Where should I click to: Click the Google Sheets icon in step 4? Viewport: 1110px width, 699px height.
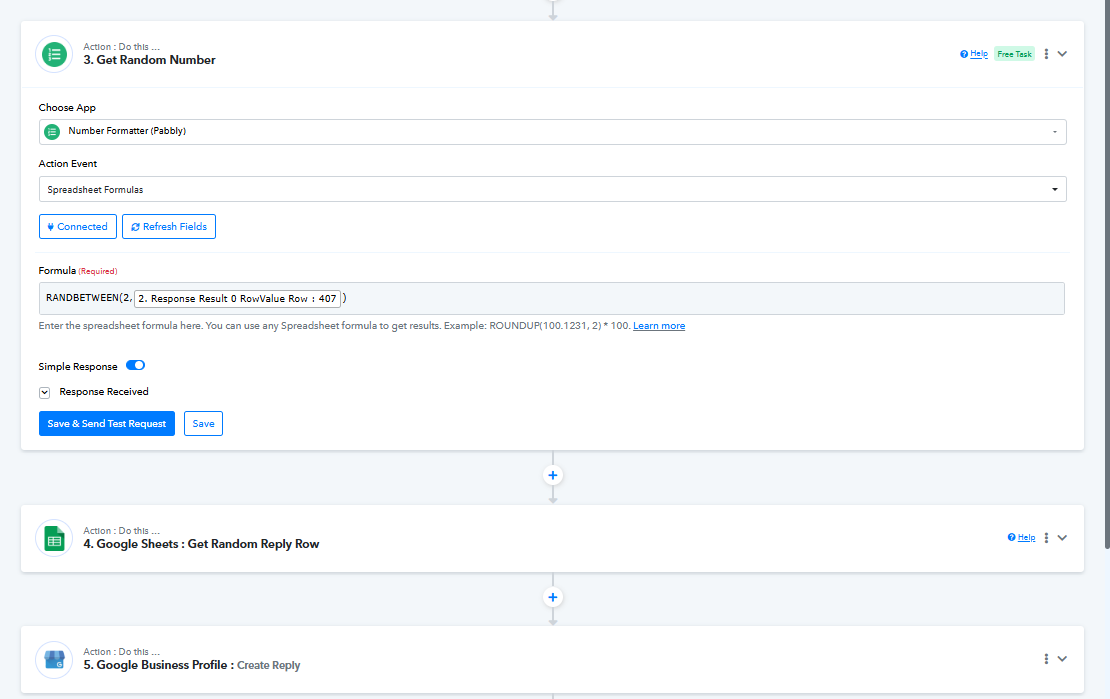coord(54,538)
